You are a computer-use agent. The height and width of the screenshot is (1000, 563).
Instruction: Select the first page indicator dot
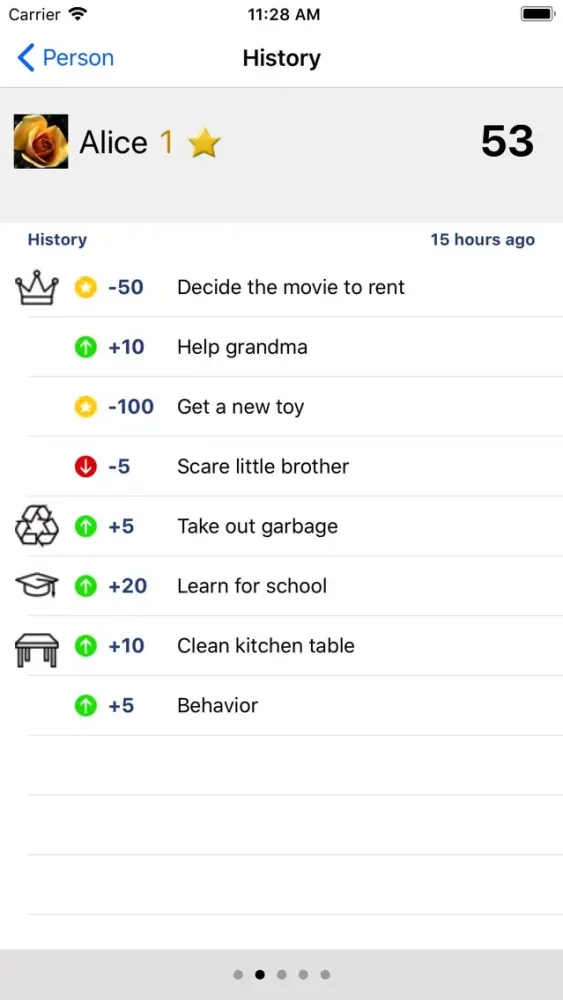point(238,974)
